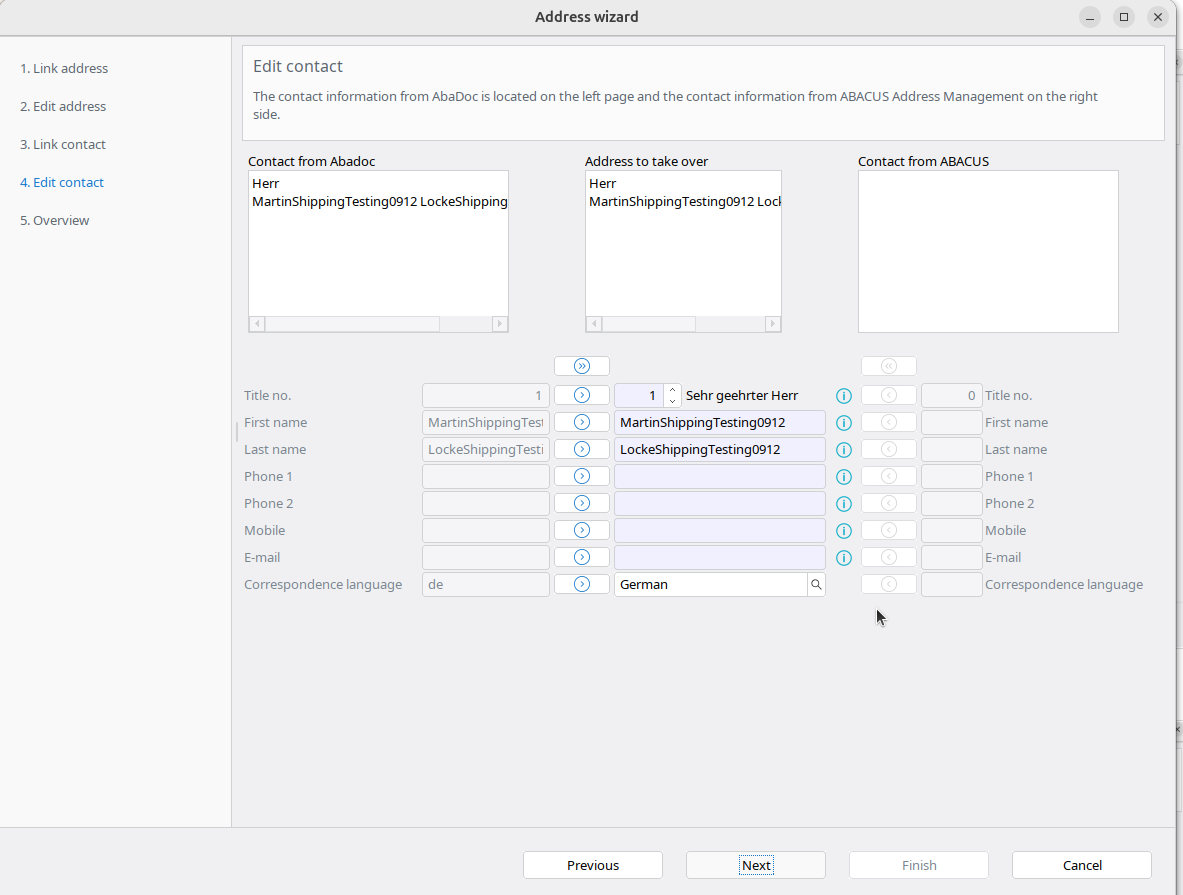Copy First name using its arrow button
Screen dimensions: 1183x895
pos(582,422)
